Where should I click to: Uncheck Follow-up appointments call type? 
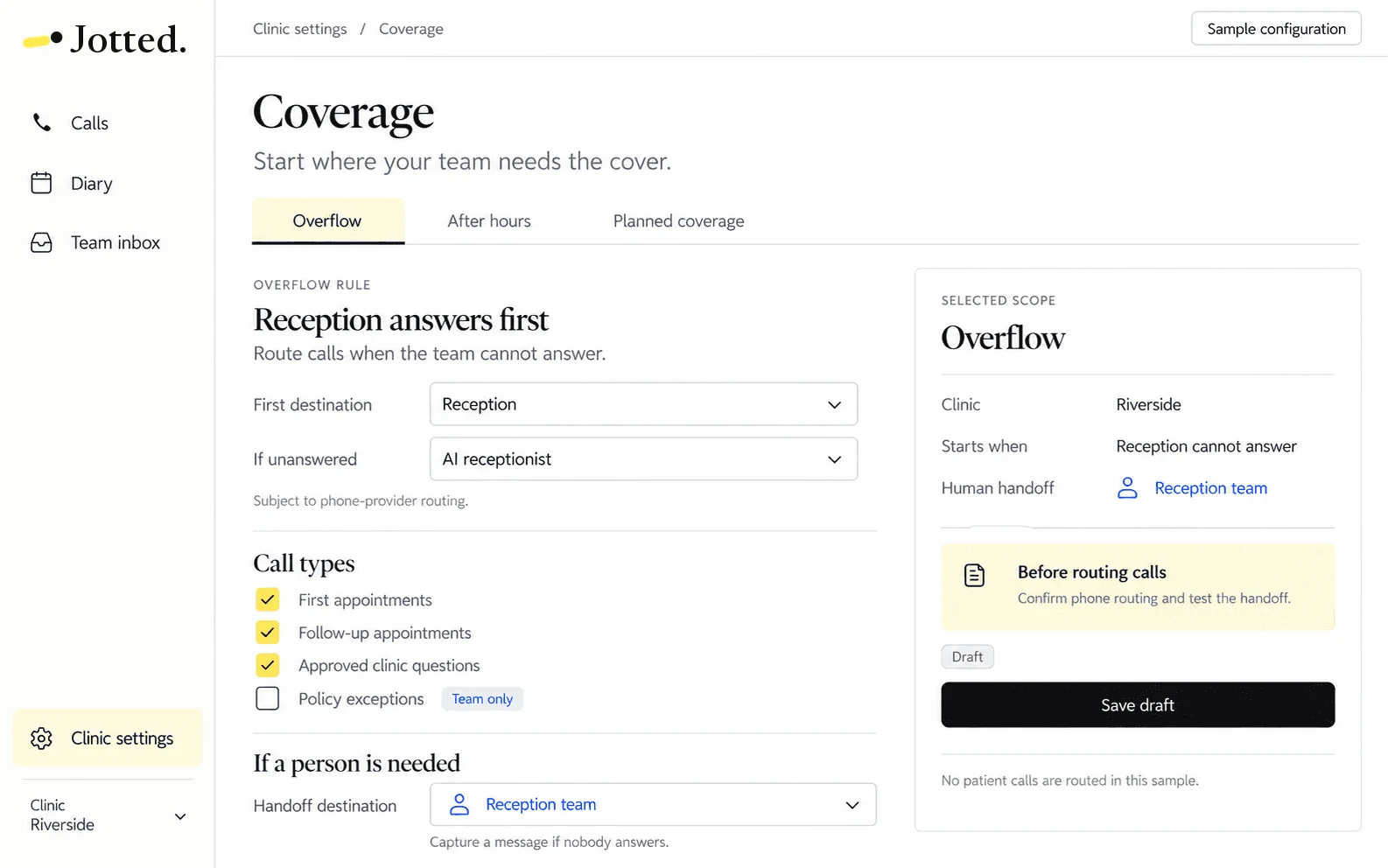268,633
